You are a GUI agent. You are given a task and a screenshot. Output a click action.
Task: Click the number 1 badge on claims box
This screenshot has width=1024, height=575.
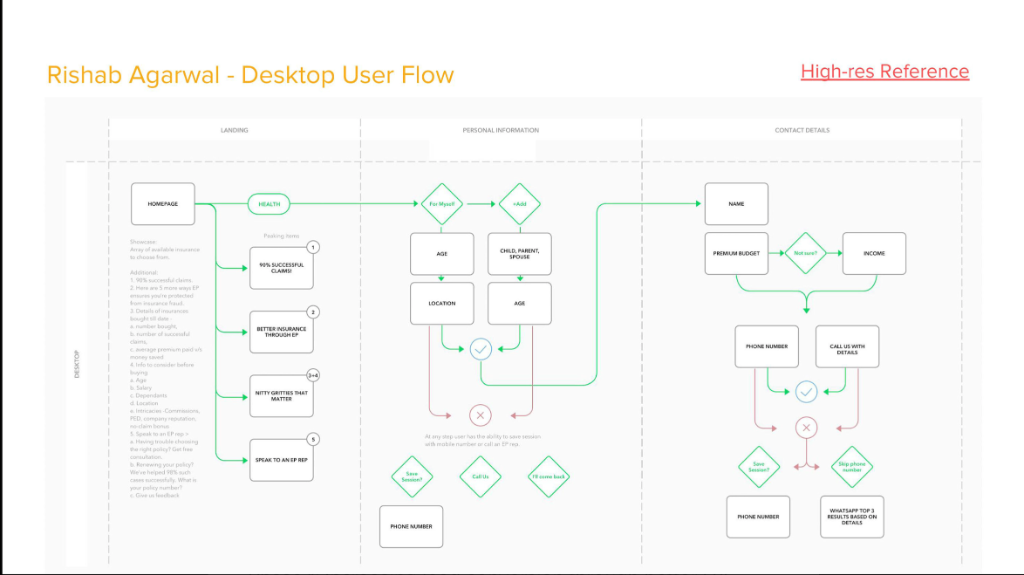[x=313, y=248]
